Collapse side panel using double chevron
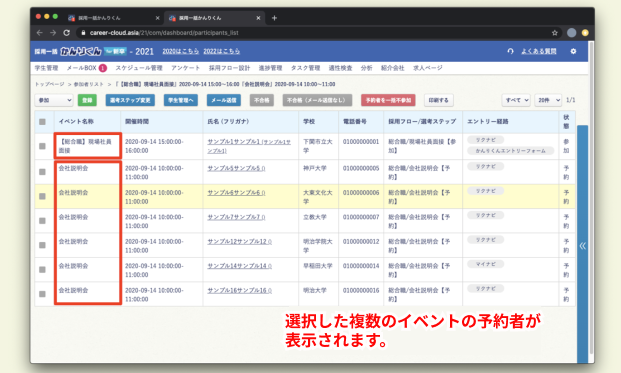The width and height of the screenshot is (621, 373). pyautogui.click(x=583, y=246)
